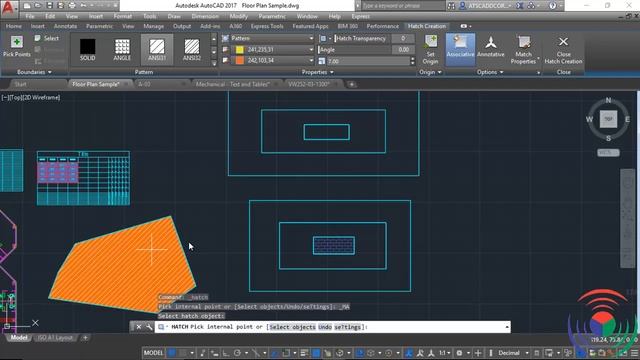Open the AutoCAD application menu (red A)
The height and width of the screenshot is (360, 640).
click(x=8, y=7)
